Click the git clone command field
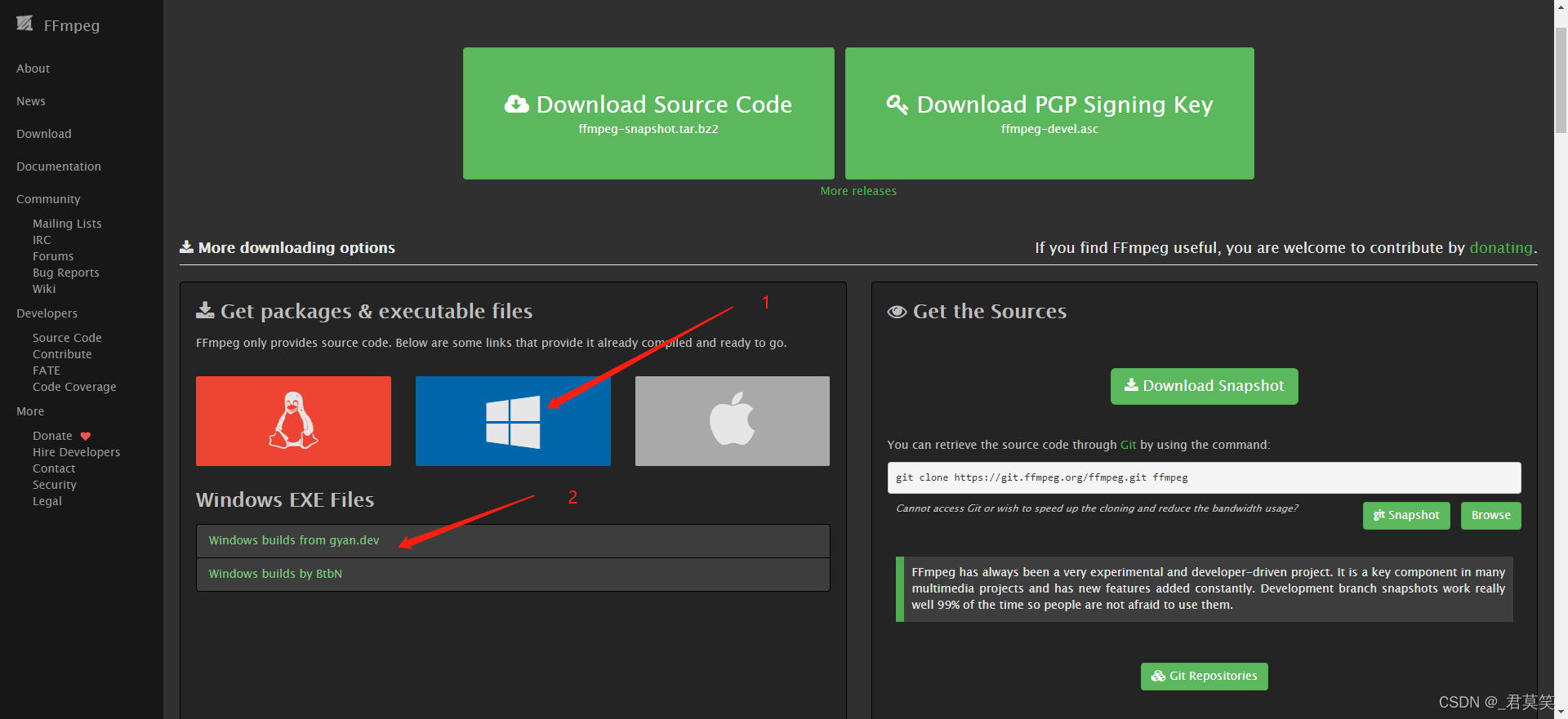This screenshot has width=1568, height=719. pyautogui.click(x=1204, y=477)
